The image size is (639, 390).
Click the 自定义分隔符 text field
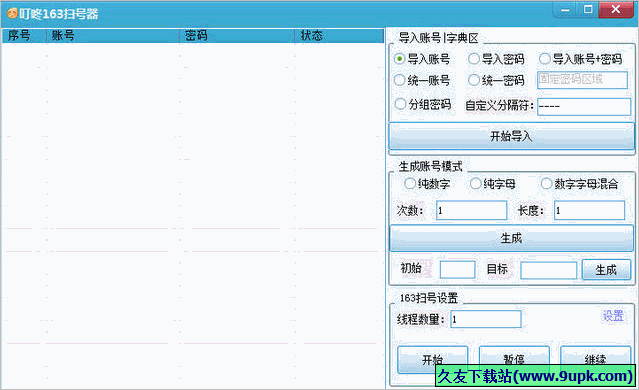584,107
